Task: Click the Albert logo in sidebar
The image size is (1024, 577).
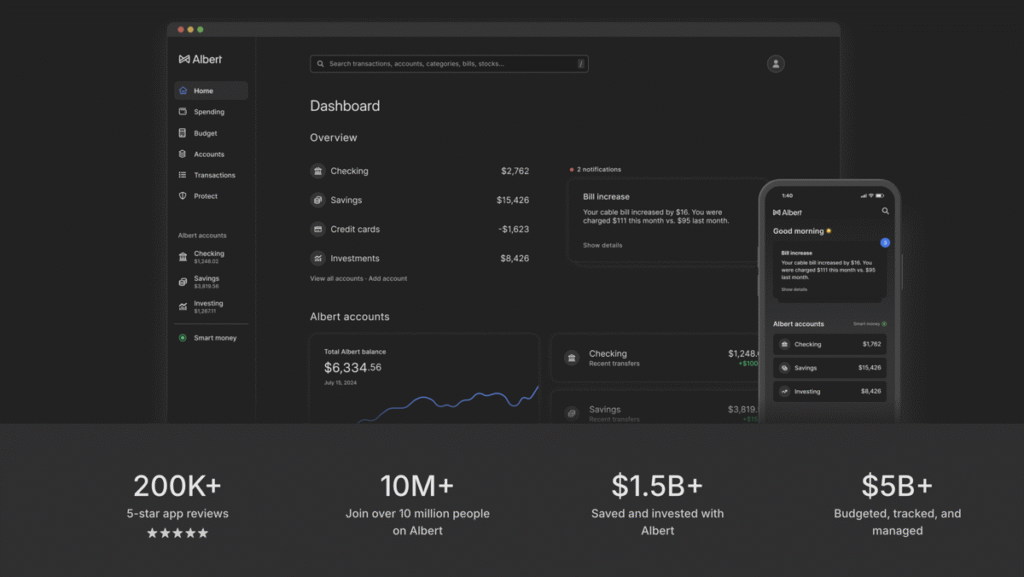Action: (200, 59)
